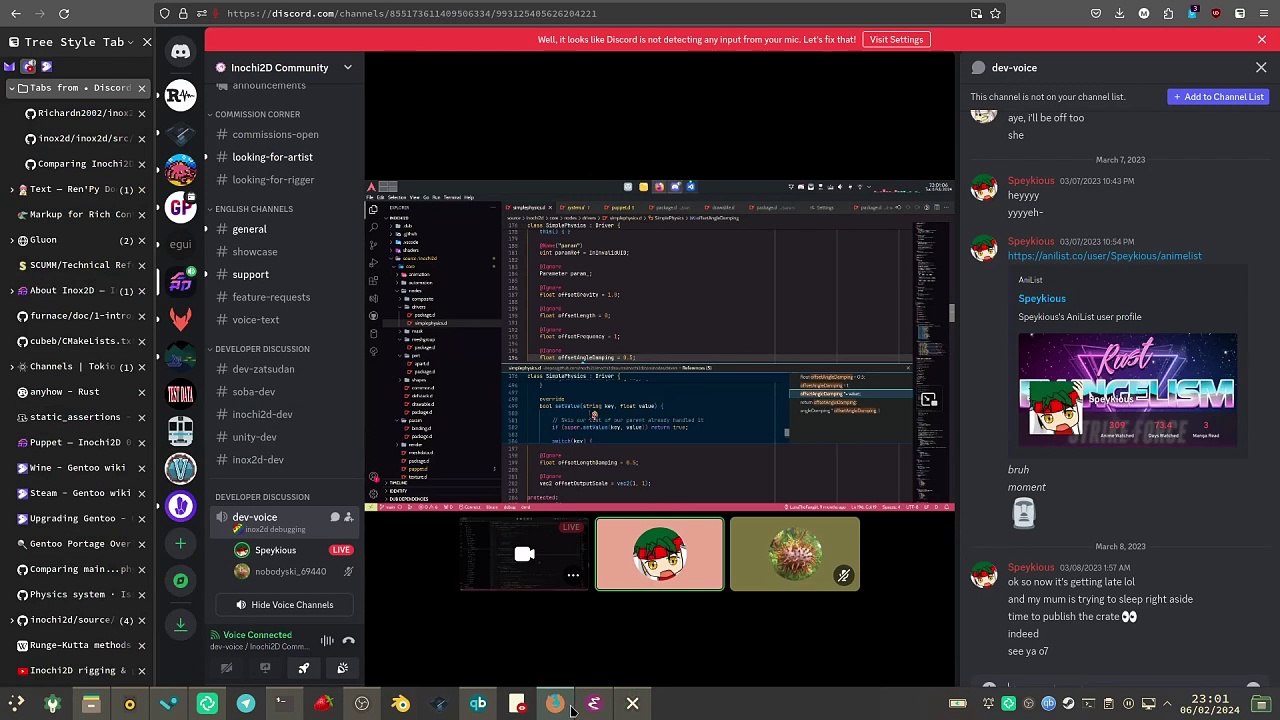This screenshot has width=1280, height=720.
Task: Open the soundboard icon
Action: tap(342, 668)
